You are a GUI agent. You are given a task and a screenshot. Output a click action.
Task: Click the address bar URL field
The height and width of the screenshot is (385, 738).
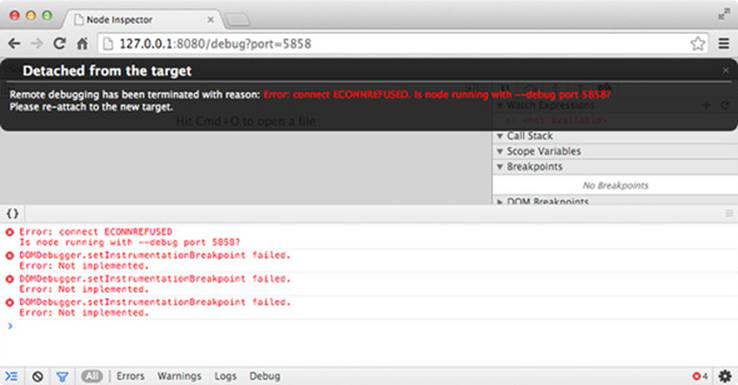point(395,44)
